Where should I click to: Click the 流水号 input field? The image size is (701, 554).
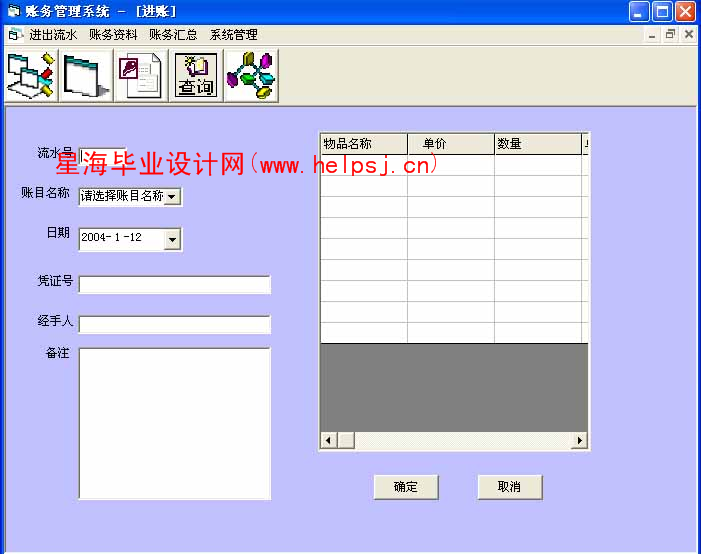[102, 155]
